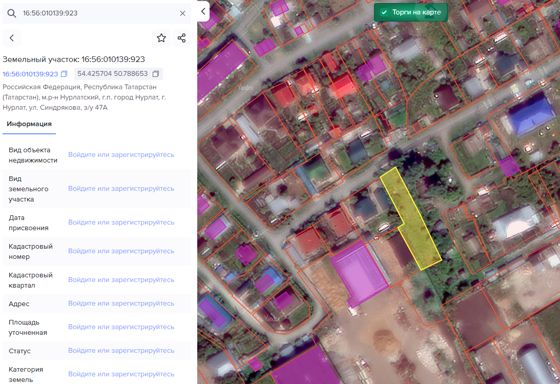Select the yellow highlighted parcel on map
This screenshot has height=384, width=560.
pyautogui.click(x=411, y=218)
